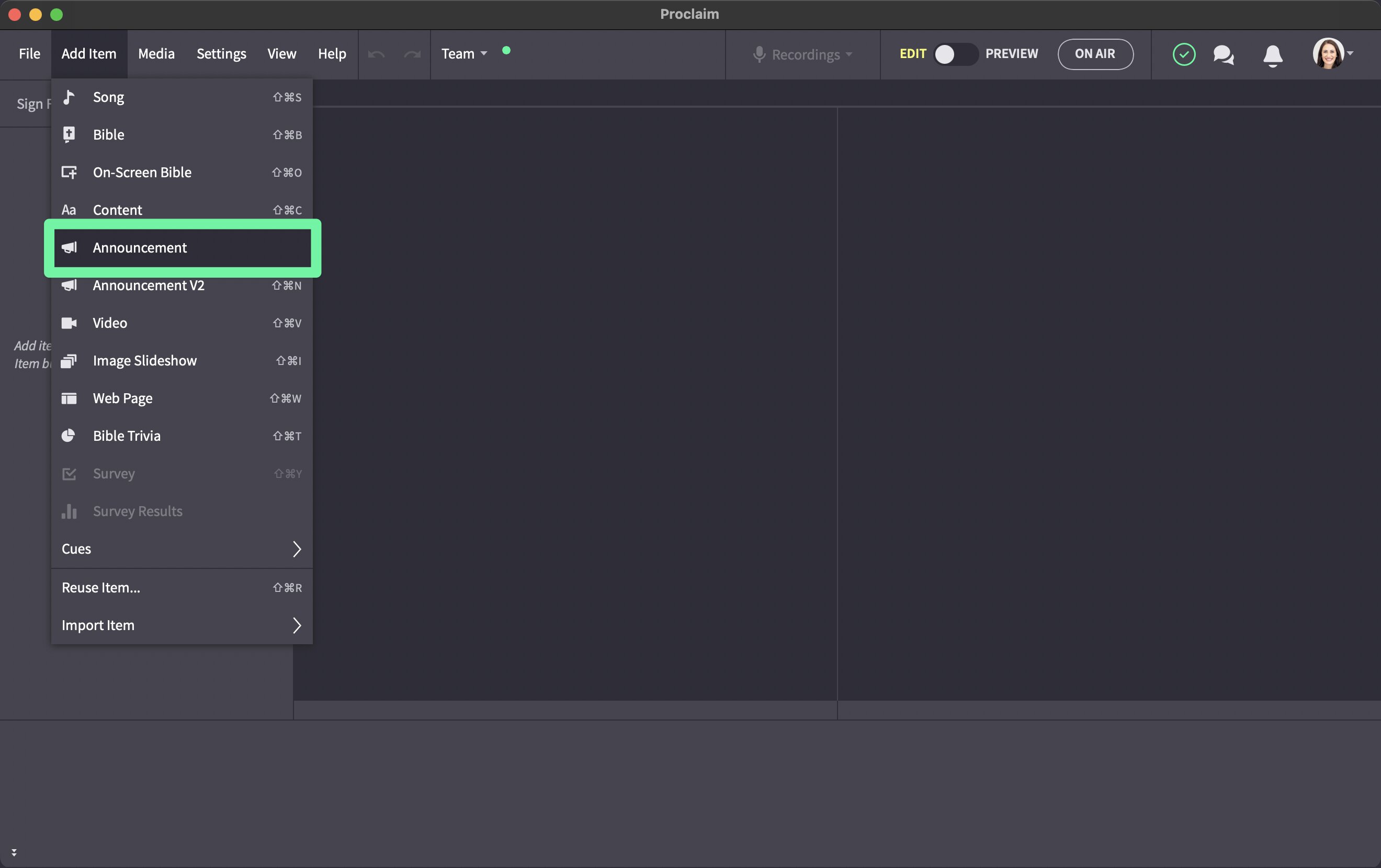The height and width of the screenshot is (868, 1381).
Task: Click the redo arrow icon
Action: tap(412, 54)
